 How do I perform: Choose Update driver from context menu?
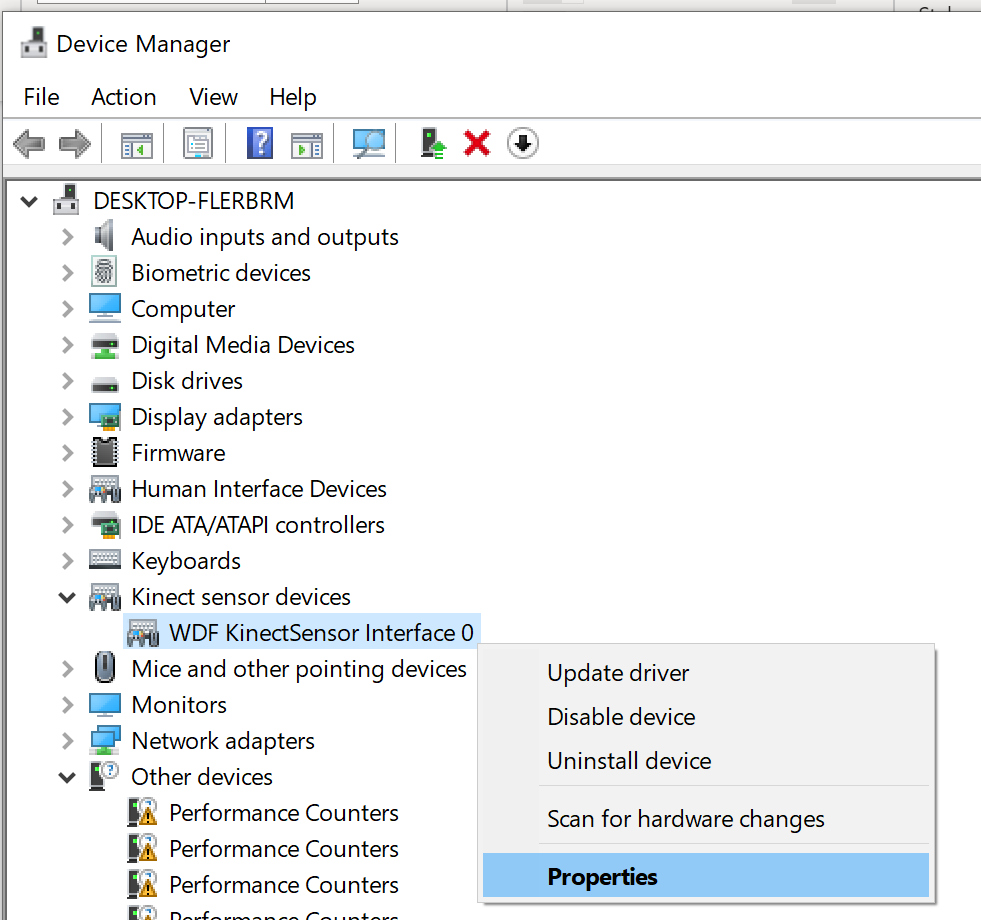click(706, 673)
